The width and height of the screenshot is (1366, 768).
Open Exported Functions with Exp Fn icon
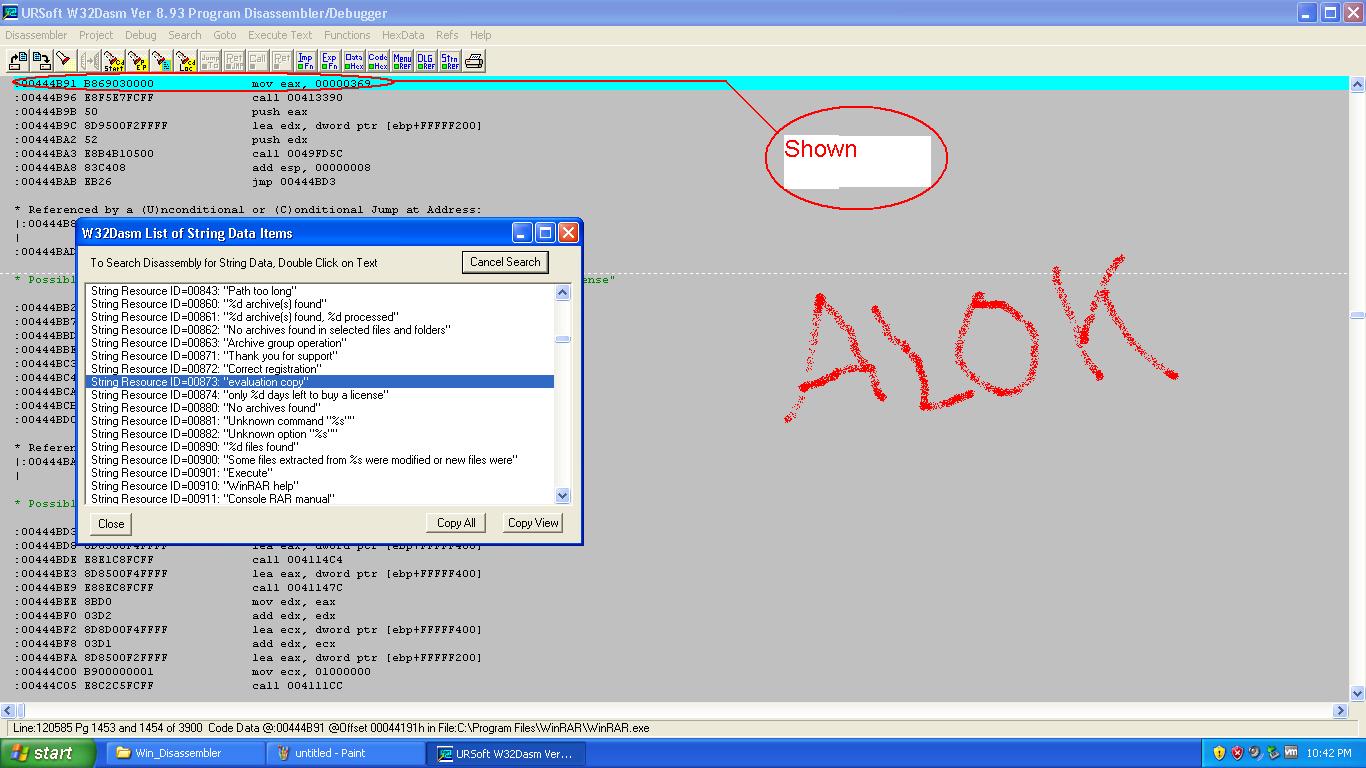[329, 61]
